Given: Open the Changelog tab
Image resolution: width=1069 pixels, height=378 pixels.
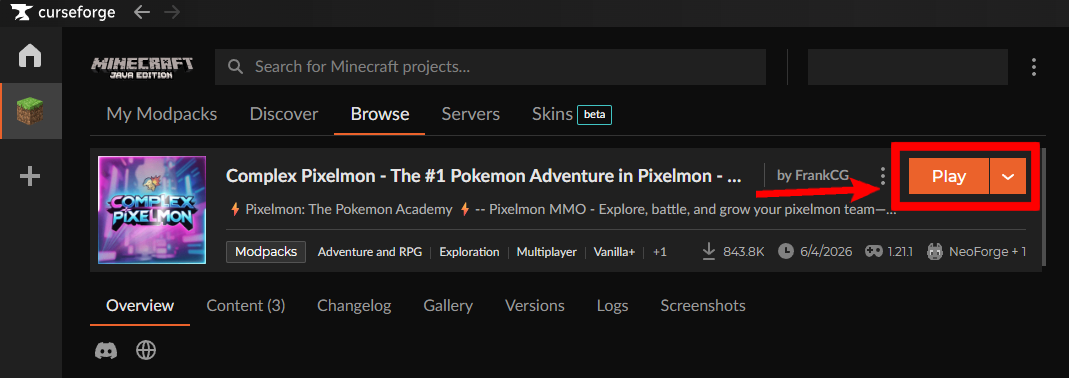Looking at the screenshot, I should tap(354, 306).
